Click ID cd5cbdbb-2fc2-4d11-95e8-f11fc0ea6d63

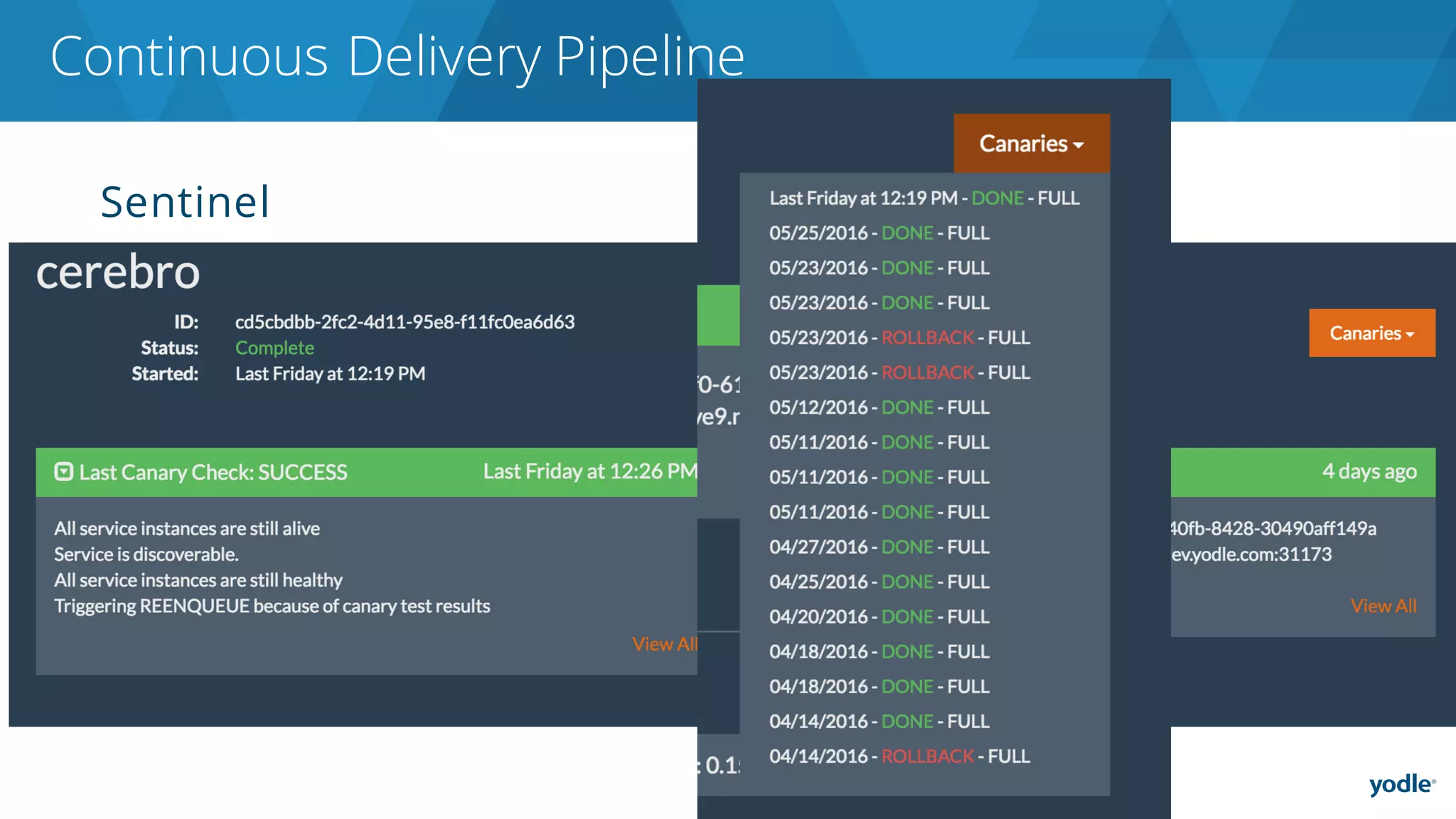tap(405, 322)
